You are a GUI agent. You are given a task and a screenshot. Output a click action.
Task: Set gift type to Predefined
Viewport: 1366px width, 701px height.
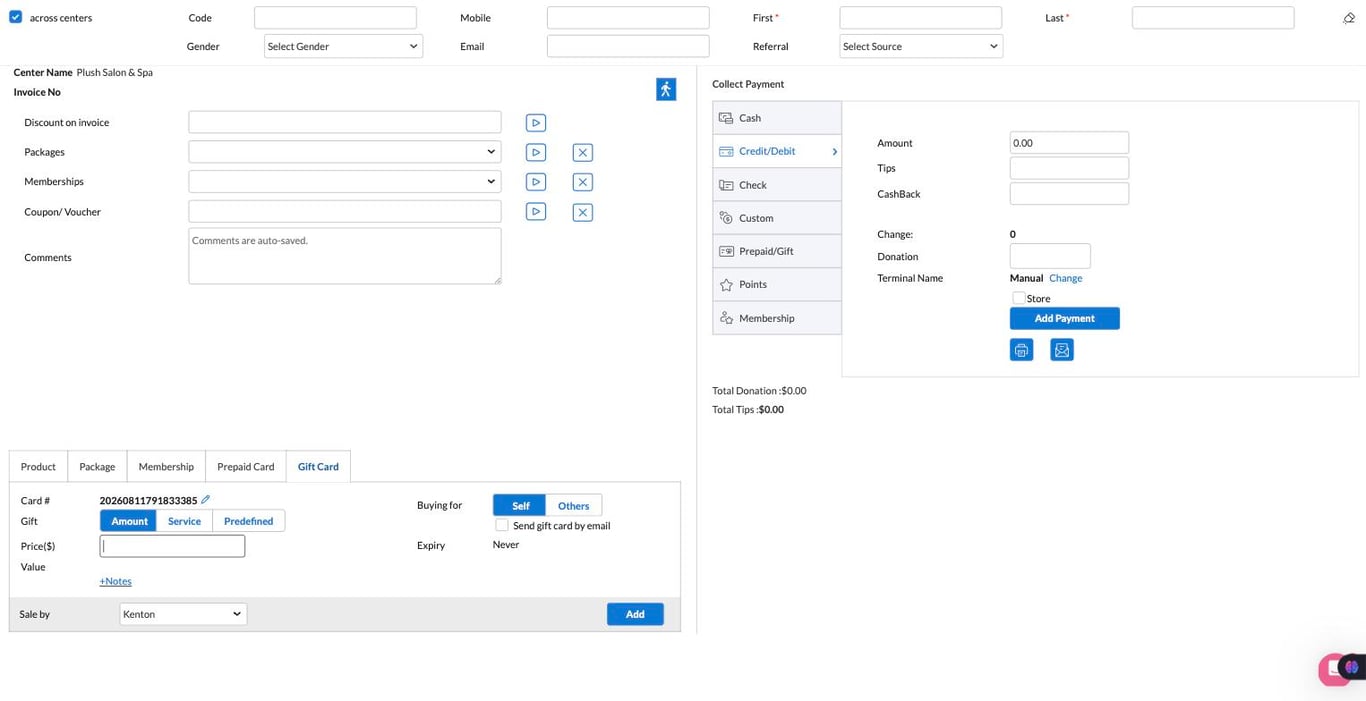coord(249,521)
